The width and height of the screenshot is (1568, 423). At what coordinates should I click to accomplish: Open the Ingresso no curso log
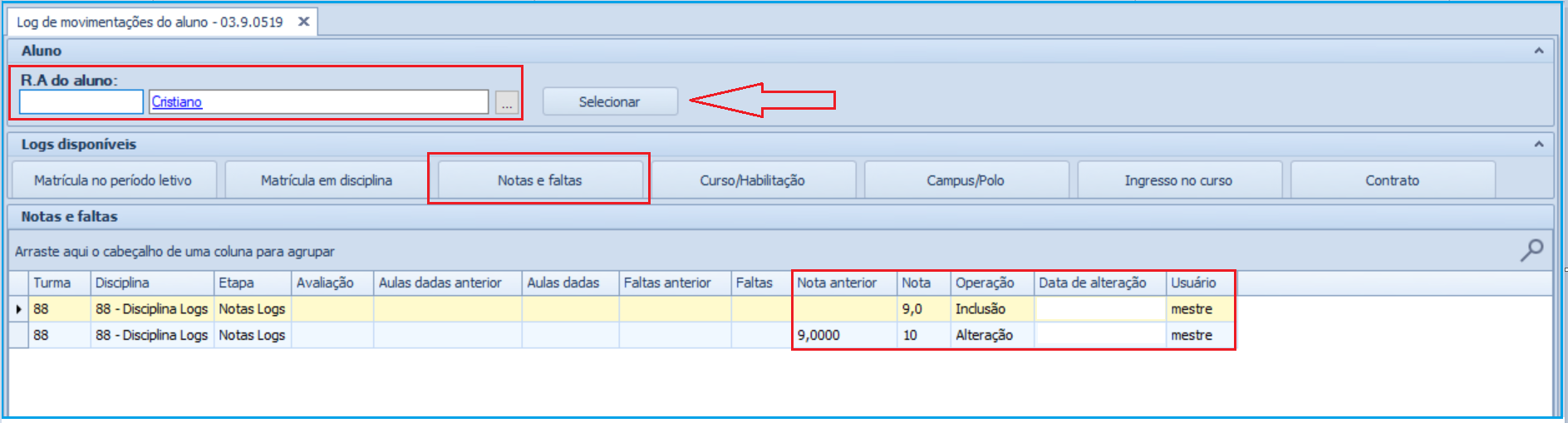click(x=1179, y=180)
